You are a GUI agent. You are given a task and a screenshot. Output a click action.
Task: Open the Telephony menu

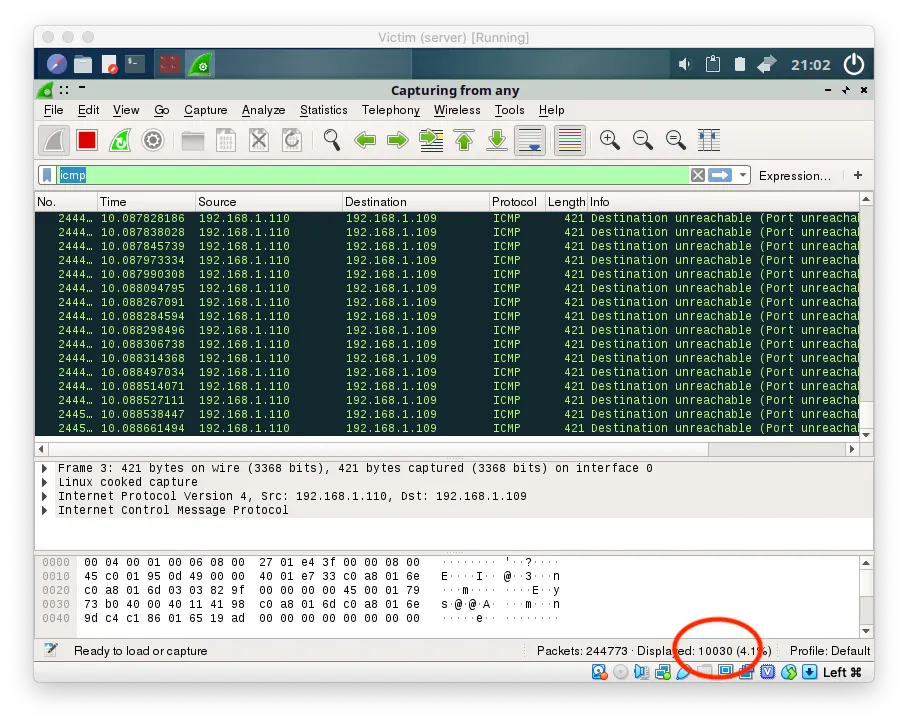tap(390, 110)
